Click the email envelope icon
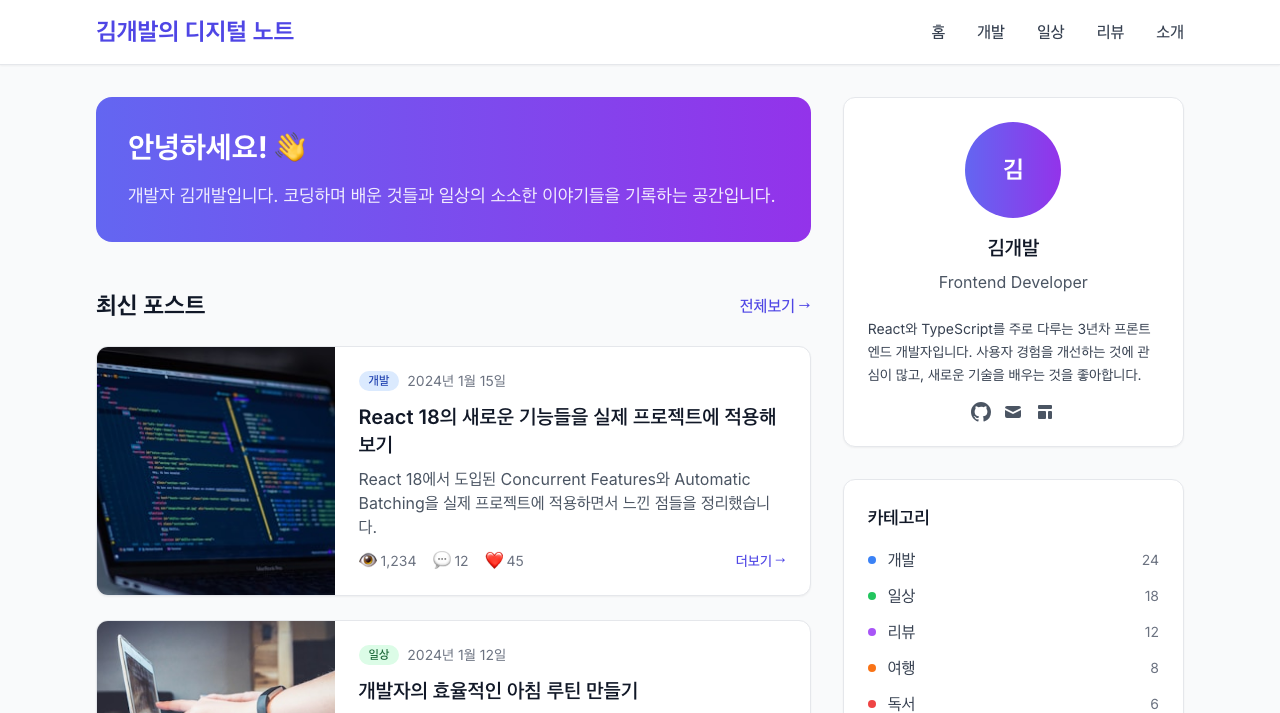The height and width of the screenshot is (713, 1280). click(1013, 412)
